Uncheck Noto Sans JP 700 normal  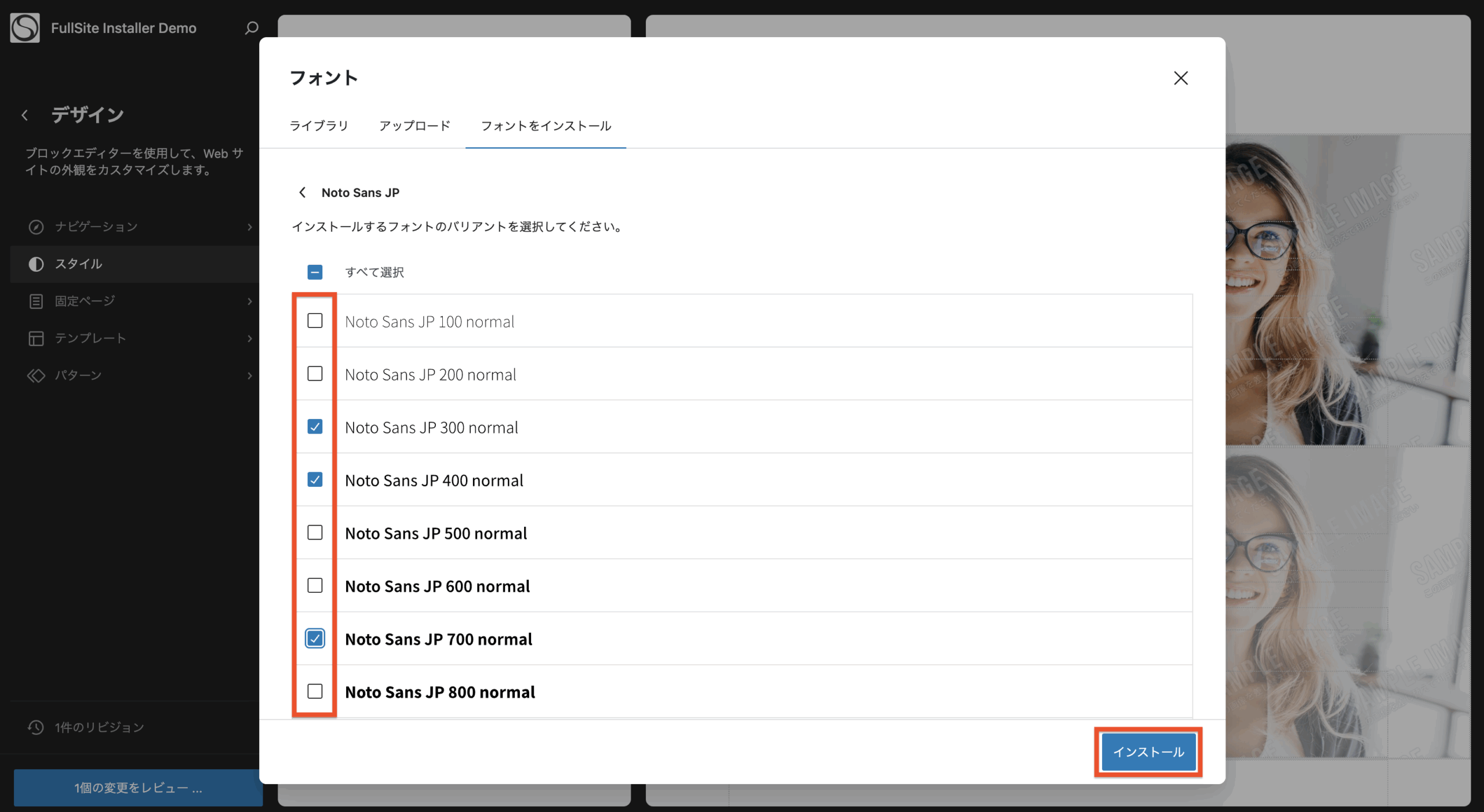315,638
